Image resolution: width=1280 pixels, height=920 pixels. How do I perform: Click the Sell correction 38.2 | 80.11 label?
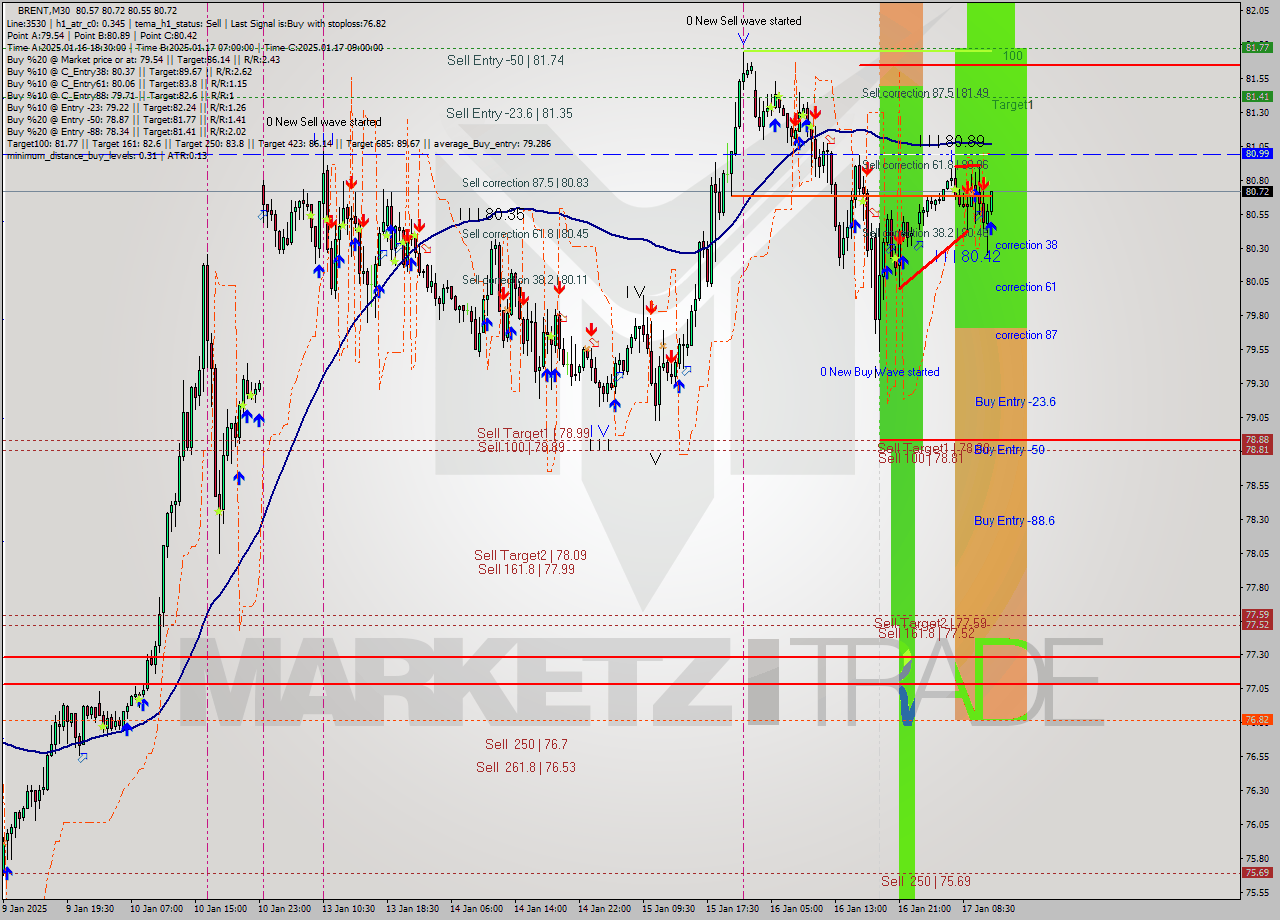(x=525, y=279)
